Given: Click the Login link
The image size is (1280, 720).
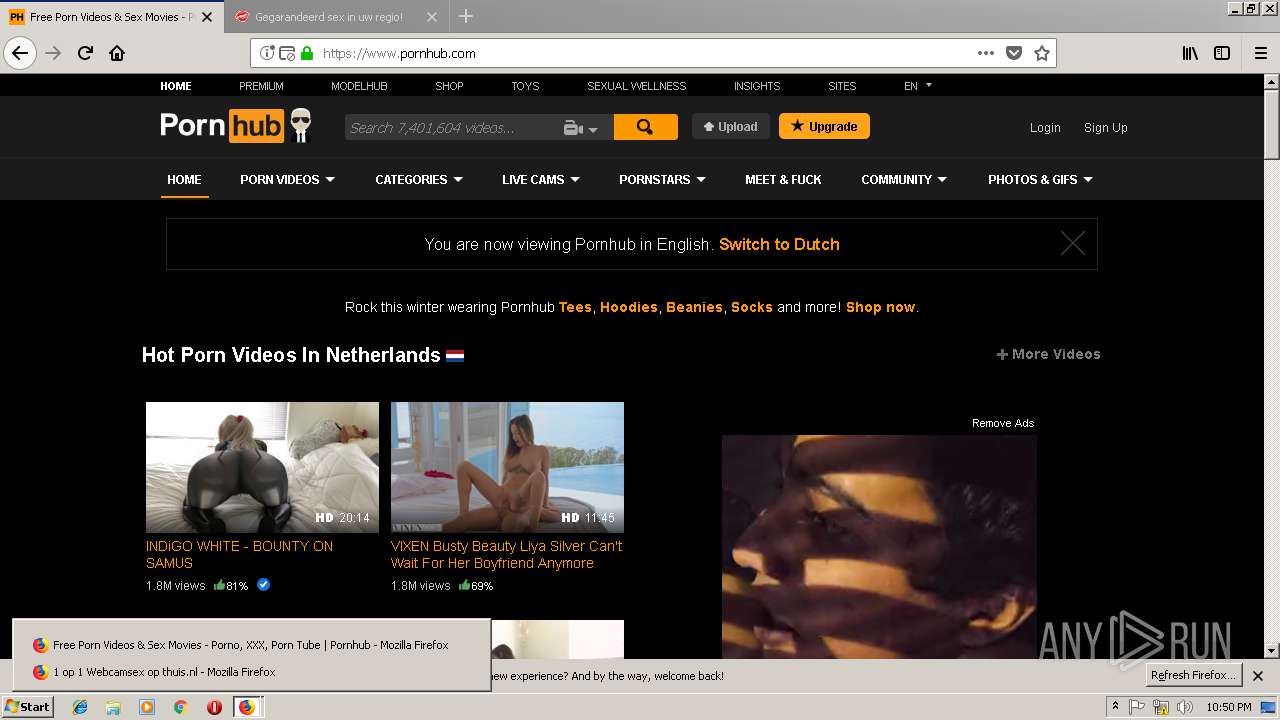Looking at the screenshot, I should tap(1045, 128).
